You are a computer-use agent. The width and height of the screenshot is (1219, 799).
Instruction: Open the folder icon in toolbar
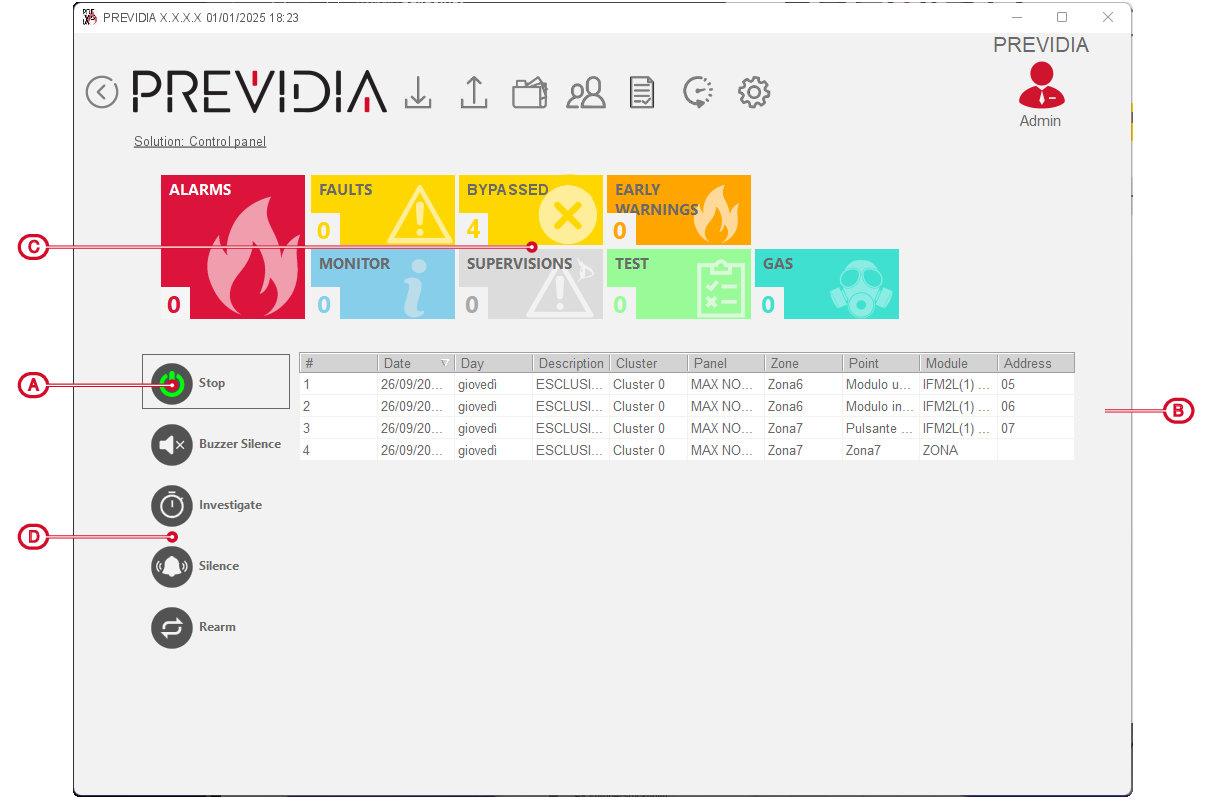click(x=530, y=93)
